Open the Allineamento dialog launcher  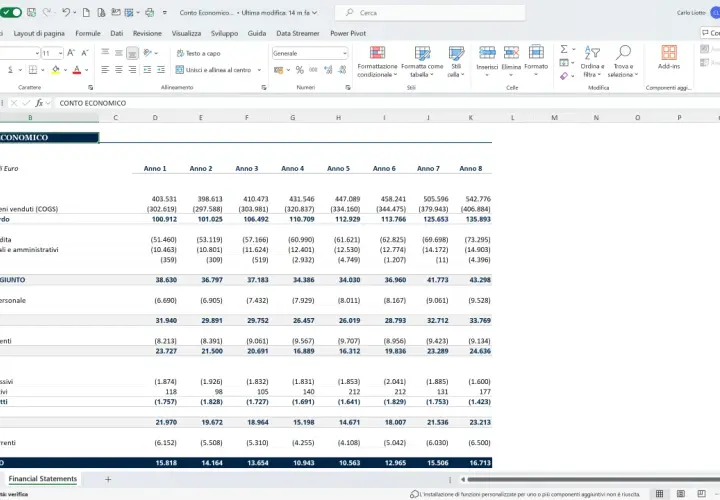264,87
